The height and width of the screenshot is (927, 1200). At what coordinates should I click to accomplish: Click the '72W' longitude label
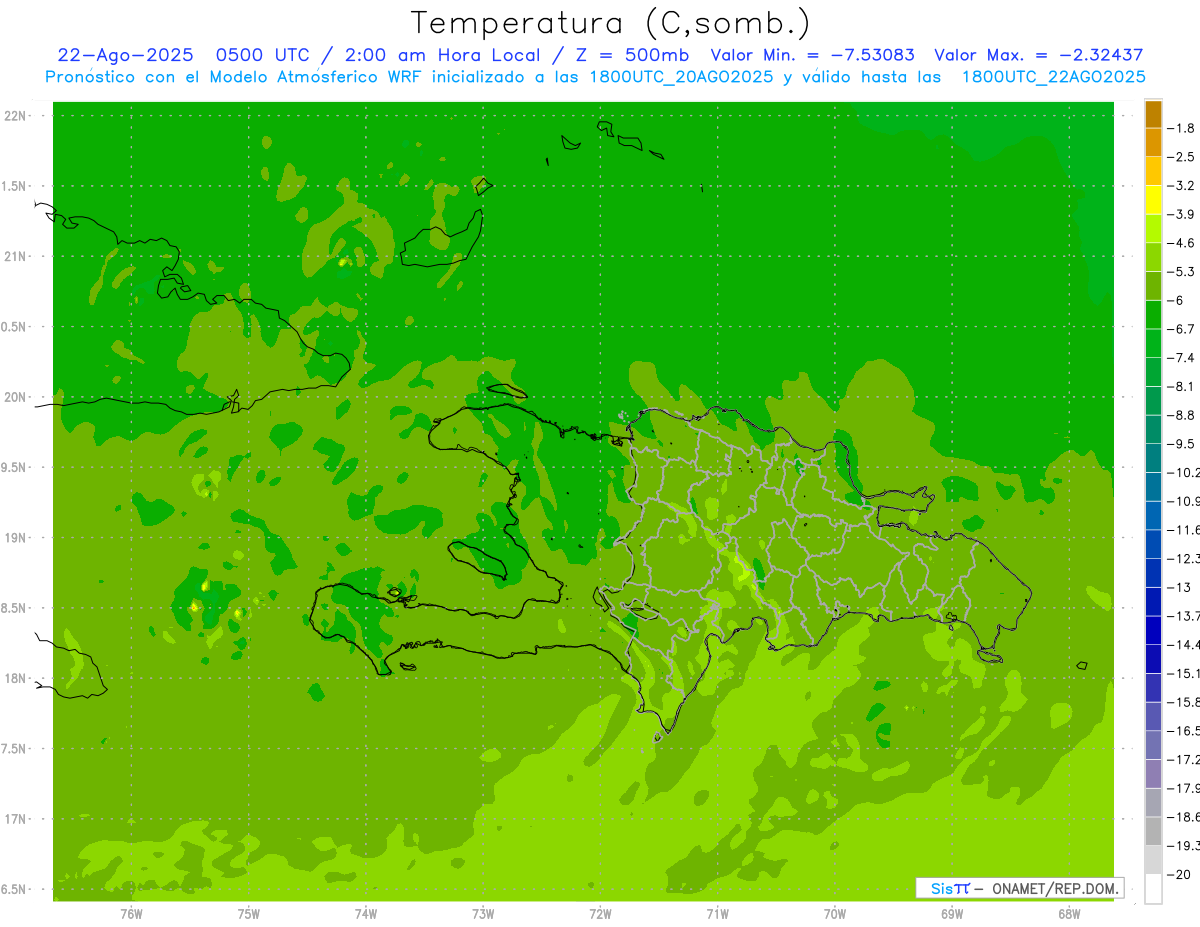coord(600,914)
